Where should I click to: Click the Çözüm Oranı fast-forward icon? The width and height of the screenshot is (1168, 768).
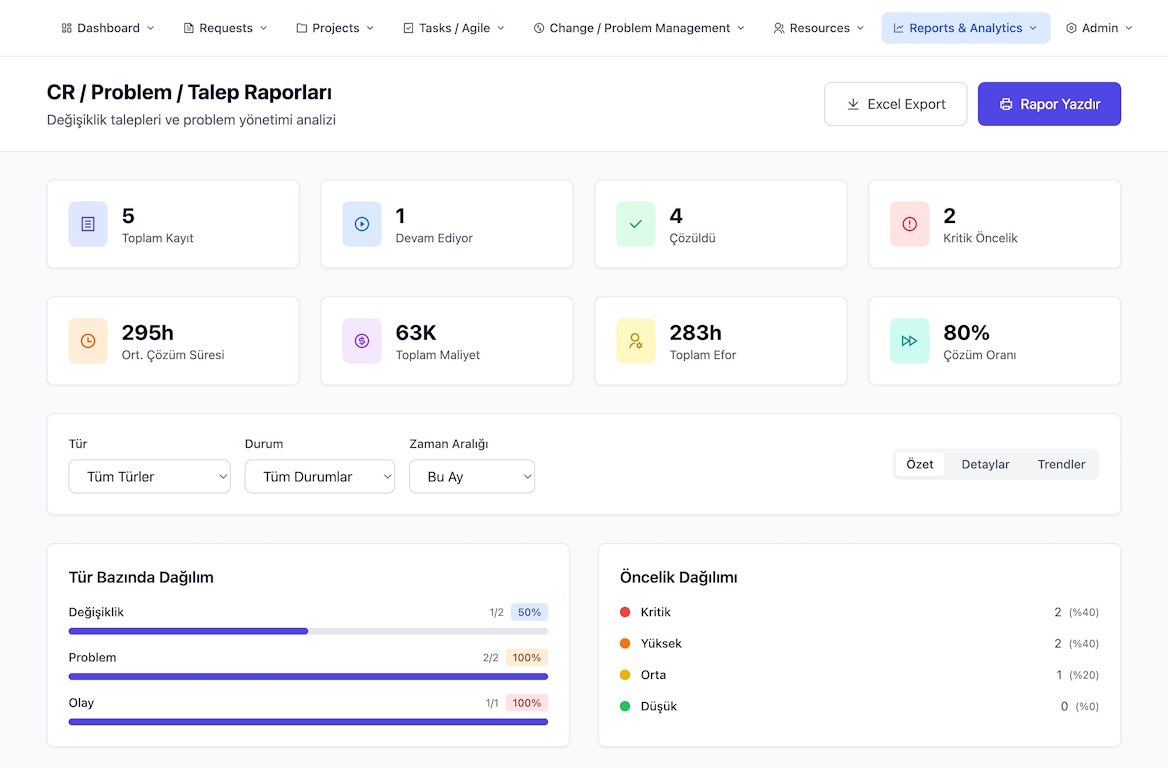pos(910,341)
